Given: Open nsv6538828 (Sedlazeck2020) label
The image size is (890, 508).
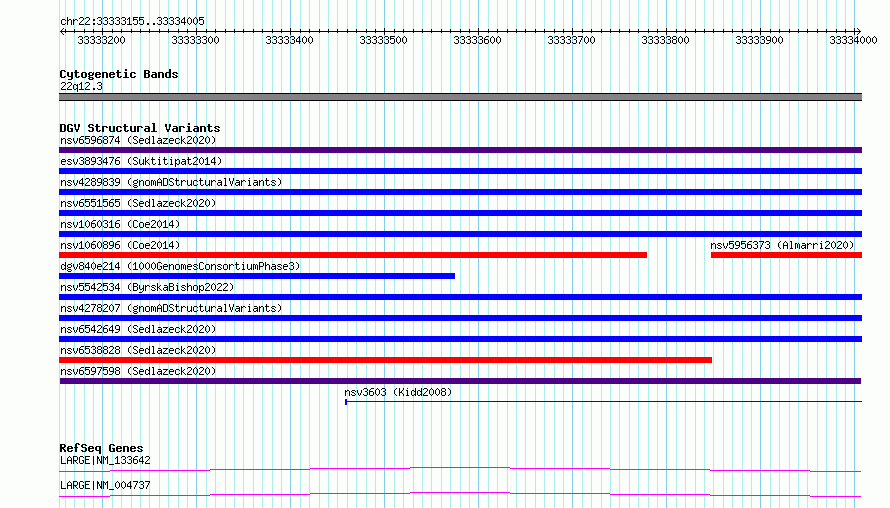Looking at the screenshot, I should click(138, 350).
